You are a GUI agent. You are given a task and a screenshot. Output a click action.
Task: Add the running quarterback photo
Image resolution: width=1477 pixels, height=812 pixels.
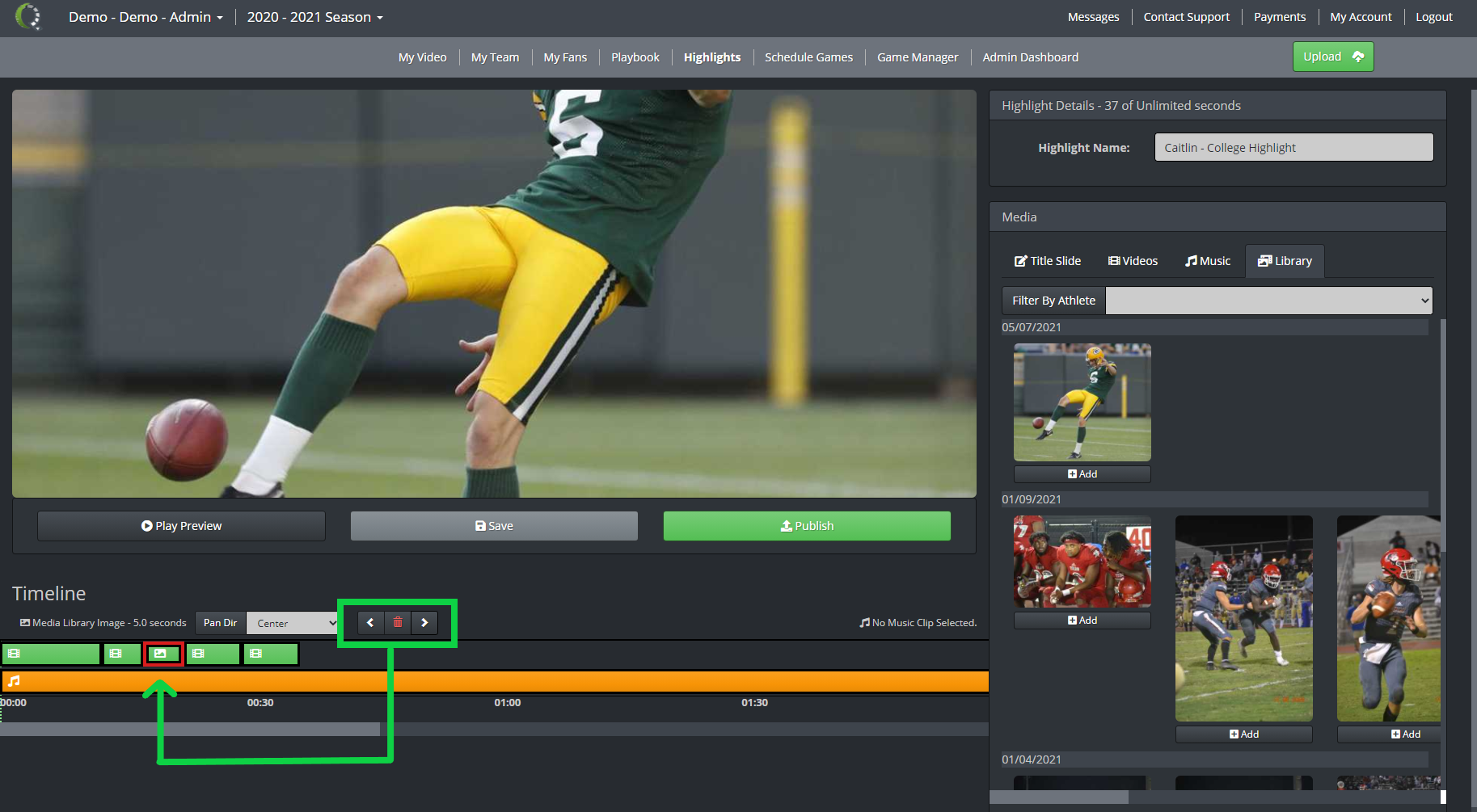tap(1390, 734)
